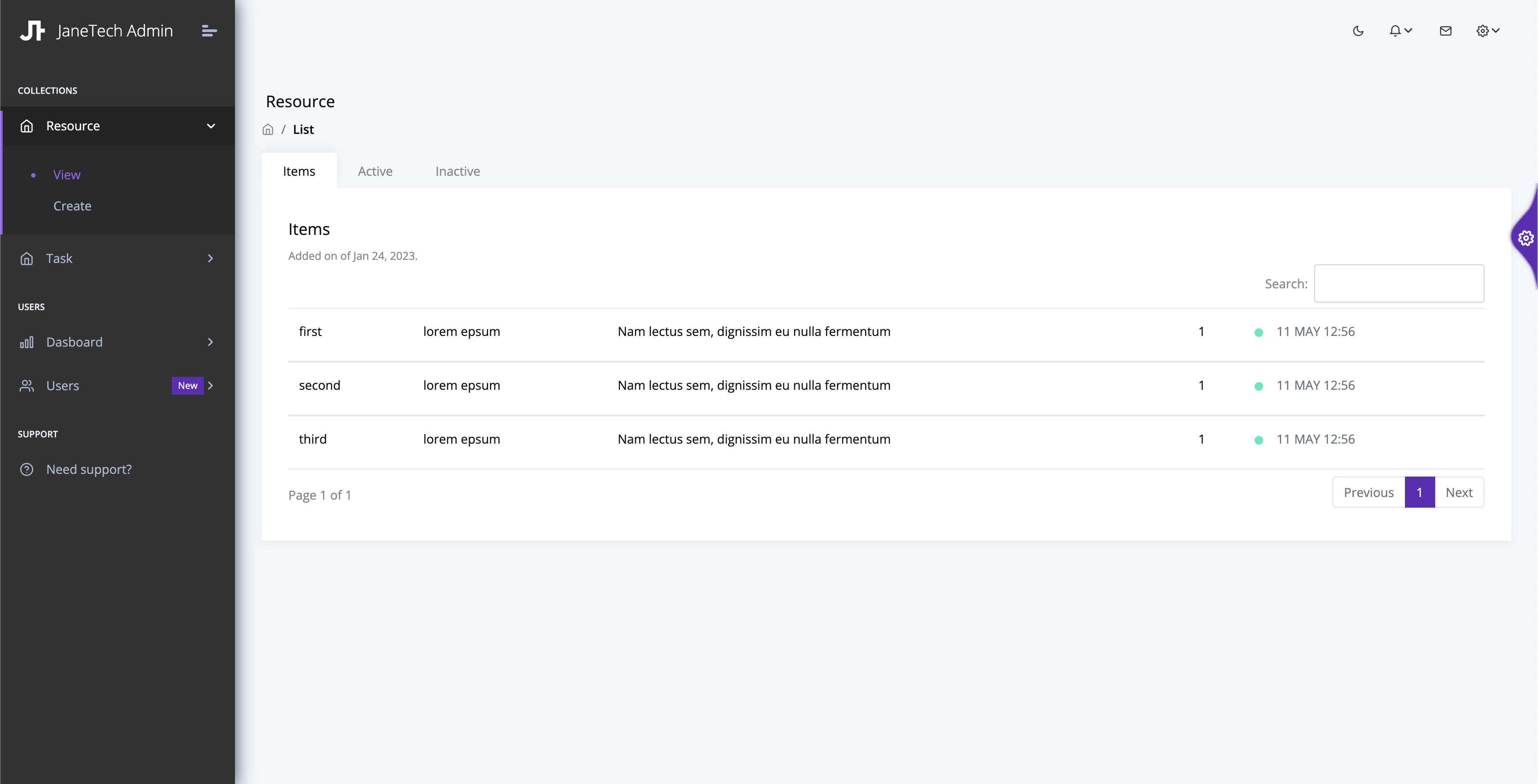This screenshot has width=1538, height=784.
Task: Click the Dasboard bar chart icon
Action: pyautogui.click(x=26, y=342)
